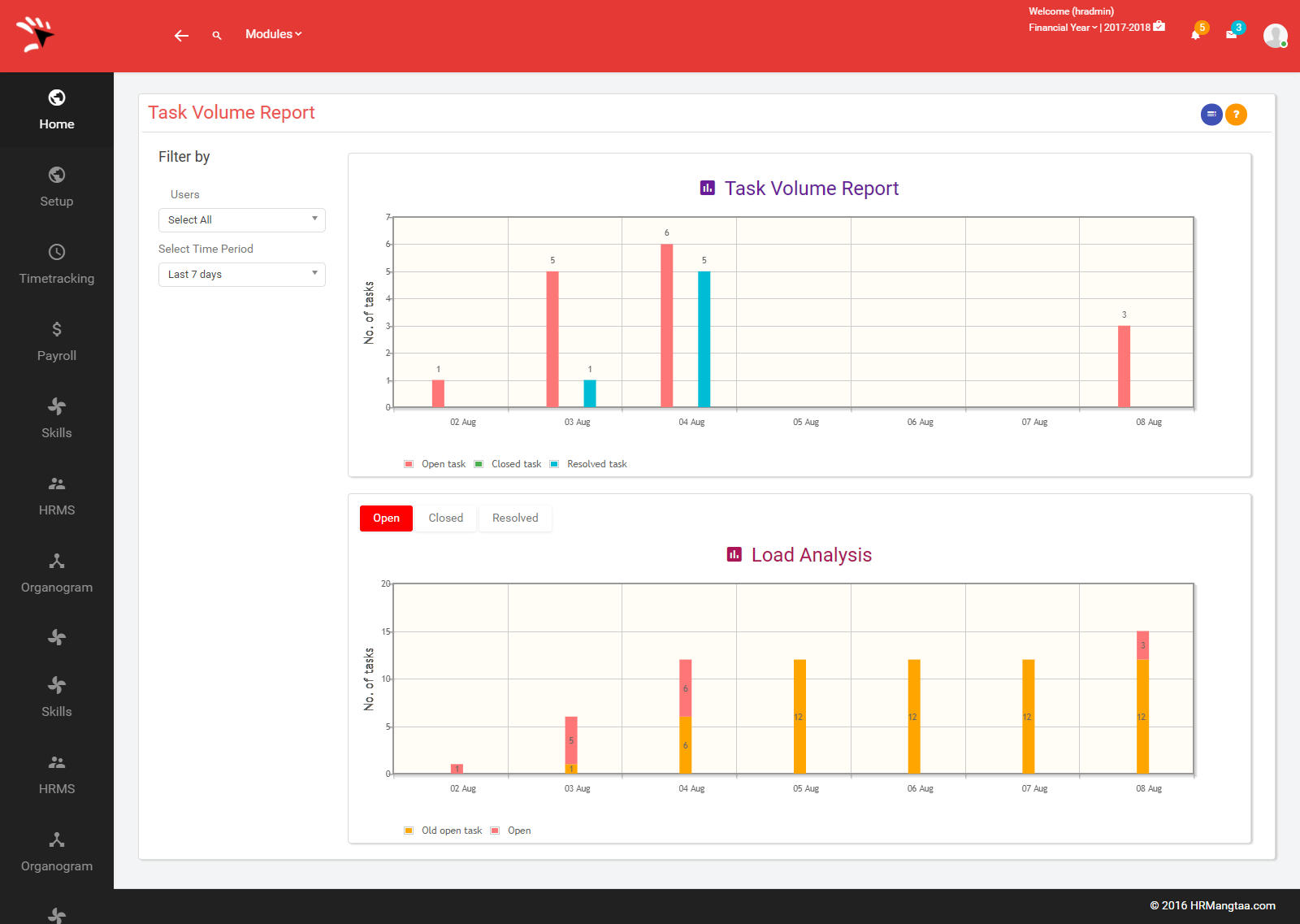Click the 07 Aug Load Analysis bar

pos(1029,717)
